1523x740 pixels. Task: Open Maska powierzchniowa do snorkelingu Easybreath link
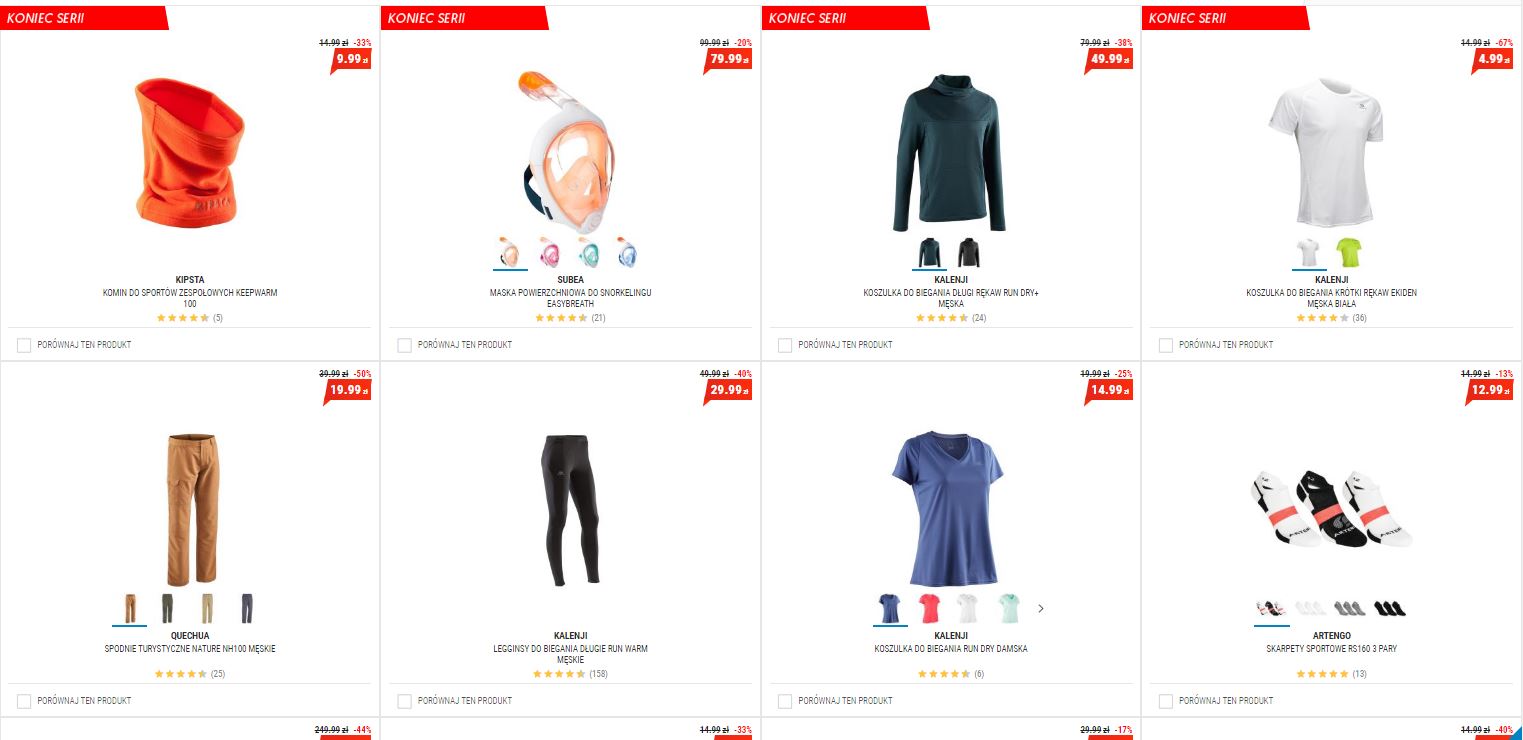point(570,298)
